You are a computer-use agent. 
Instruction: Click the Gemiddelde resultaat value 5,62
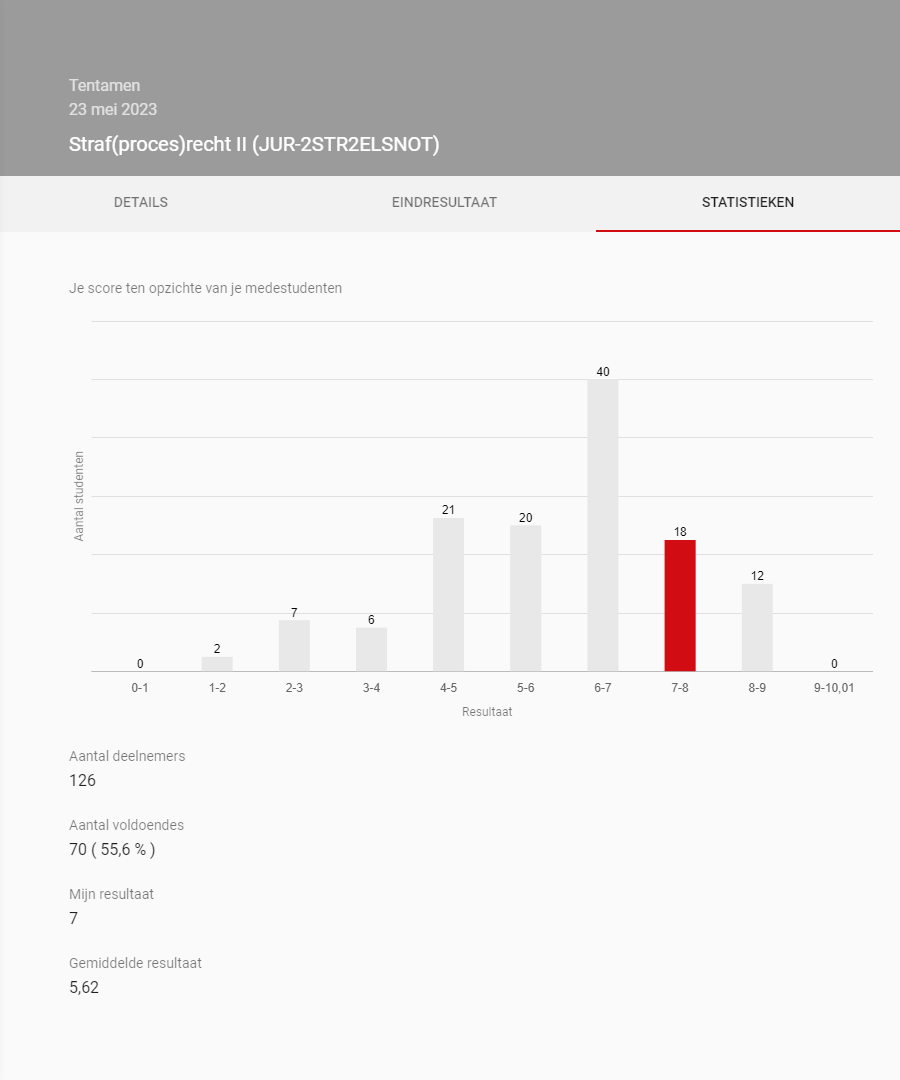coord(84,988)
